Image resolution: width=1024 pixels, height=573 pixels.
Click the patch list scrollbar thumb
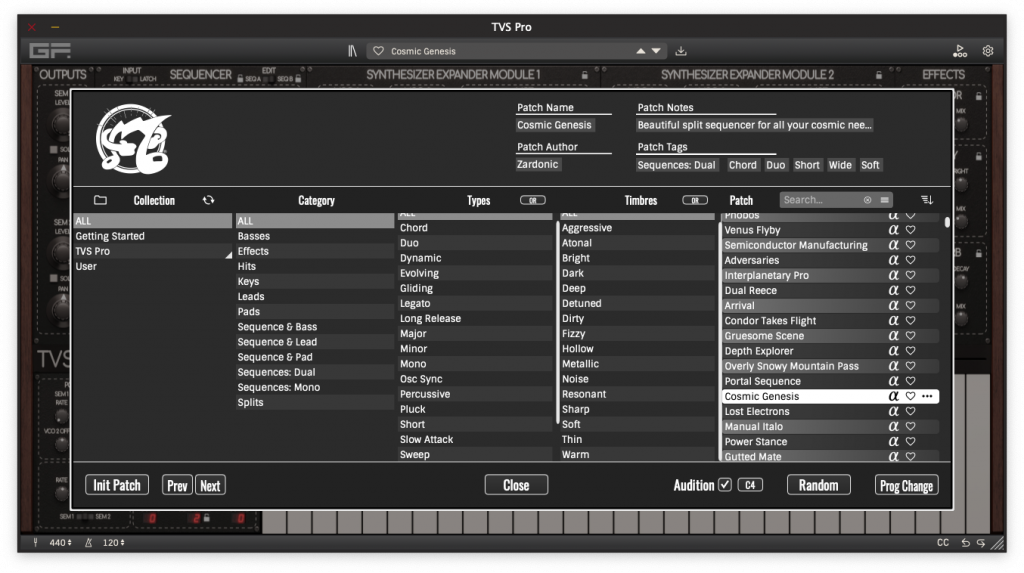tap(947, 222)
